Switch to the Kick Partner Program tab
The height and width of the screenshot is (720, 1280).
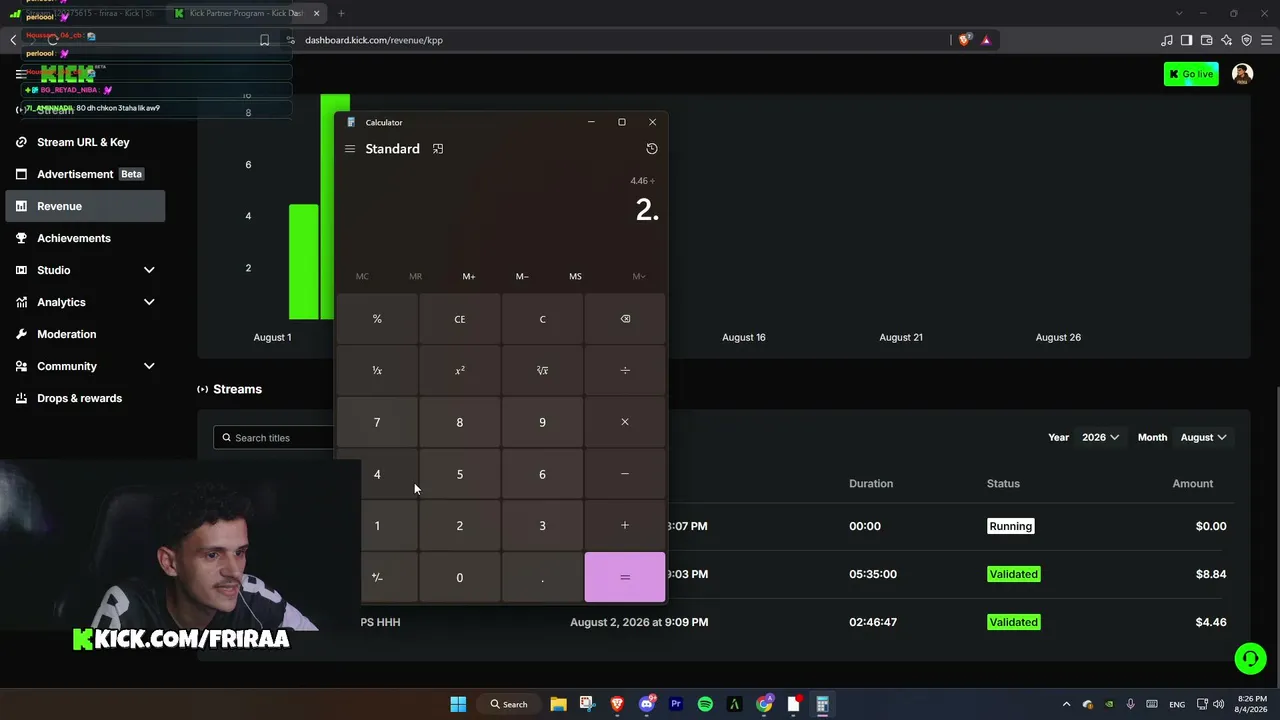[244, 13]
